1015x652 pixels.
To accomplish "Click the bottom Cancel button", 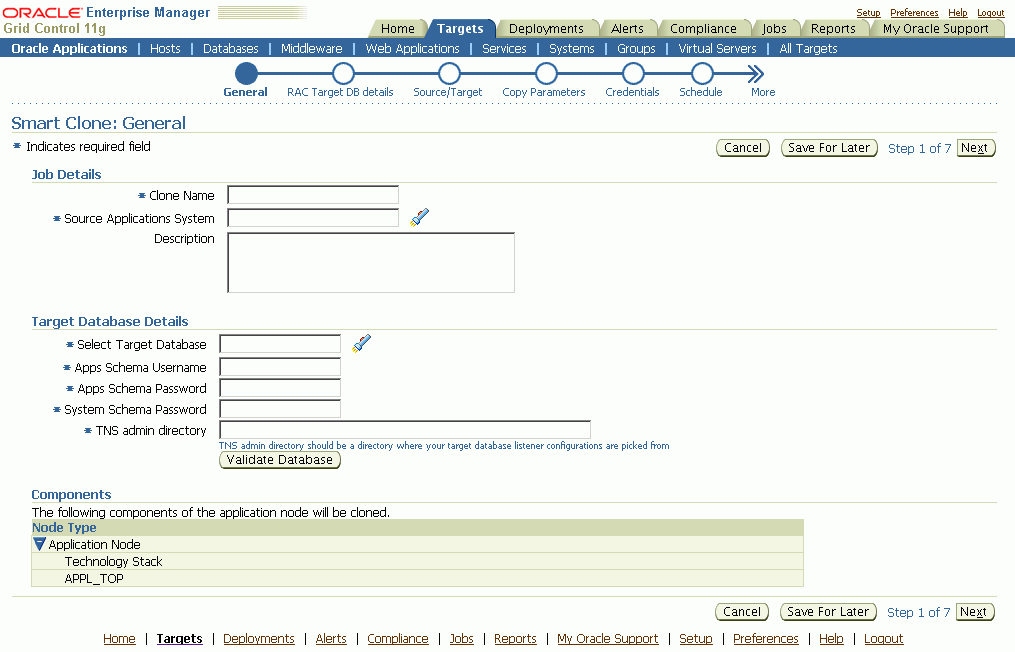I will pos(742,612).
